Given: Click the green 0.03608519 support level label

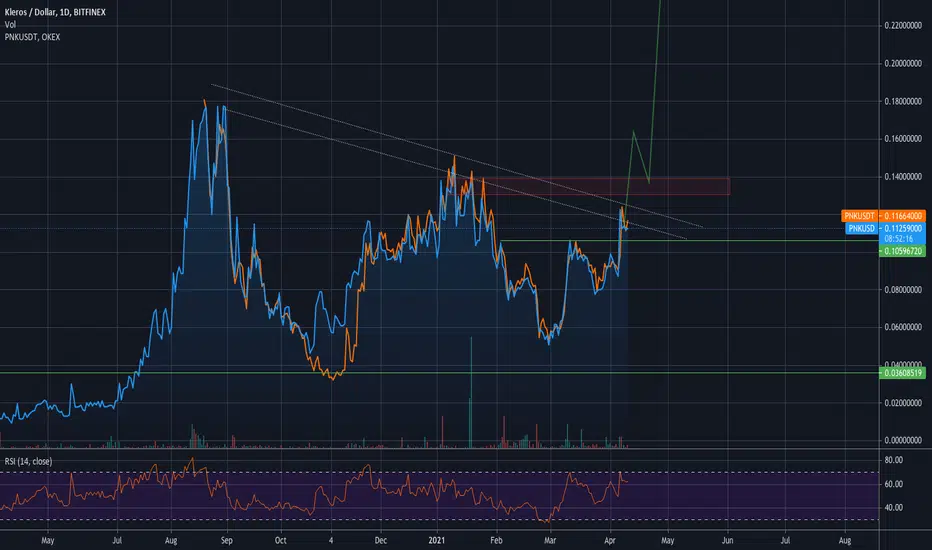Looking at the screenshot, I should (x=902, y=373).
